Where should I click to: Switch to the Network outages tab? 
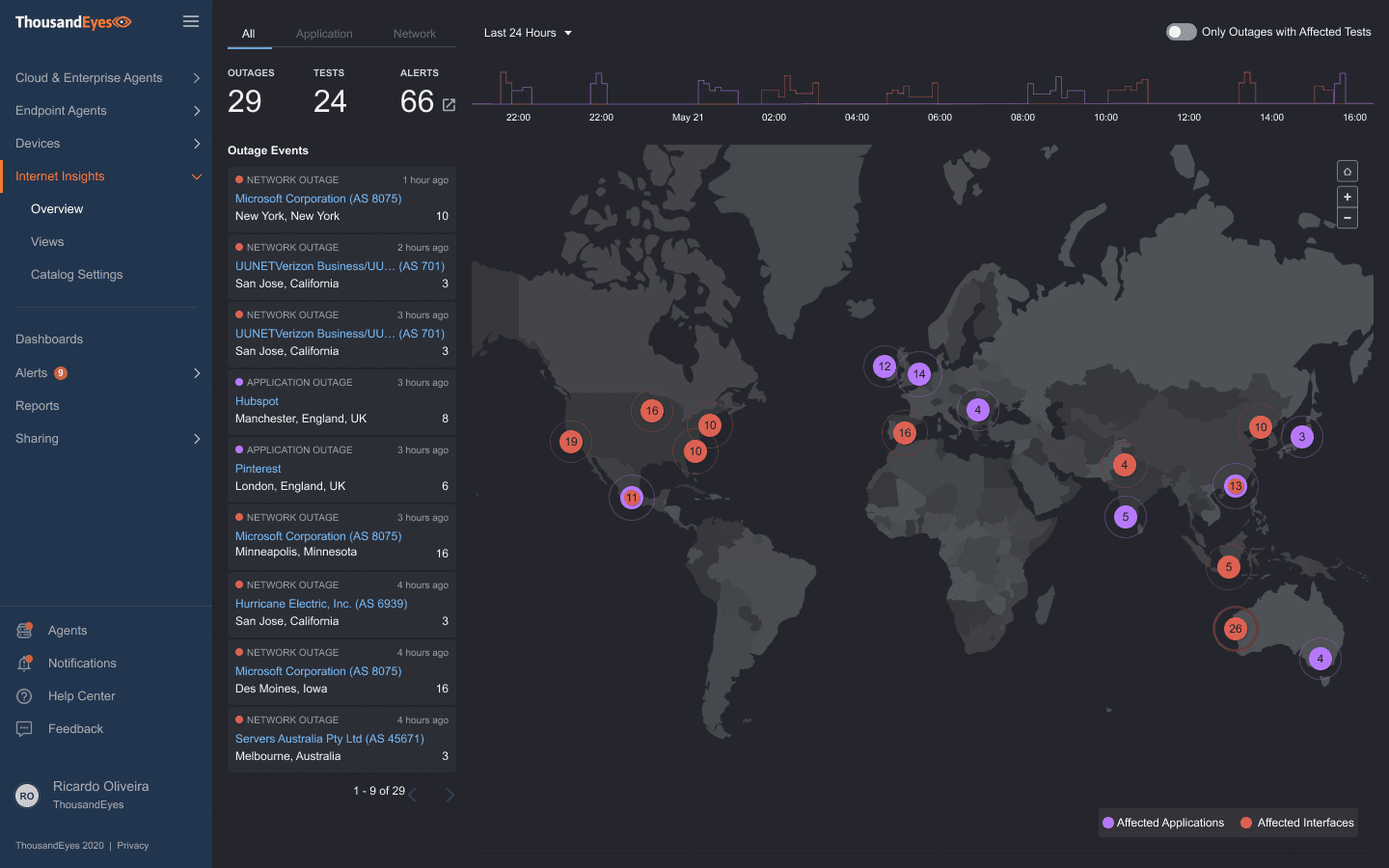[x=415, y=33]
